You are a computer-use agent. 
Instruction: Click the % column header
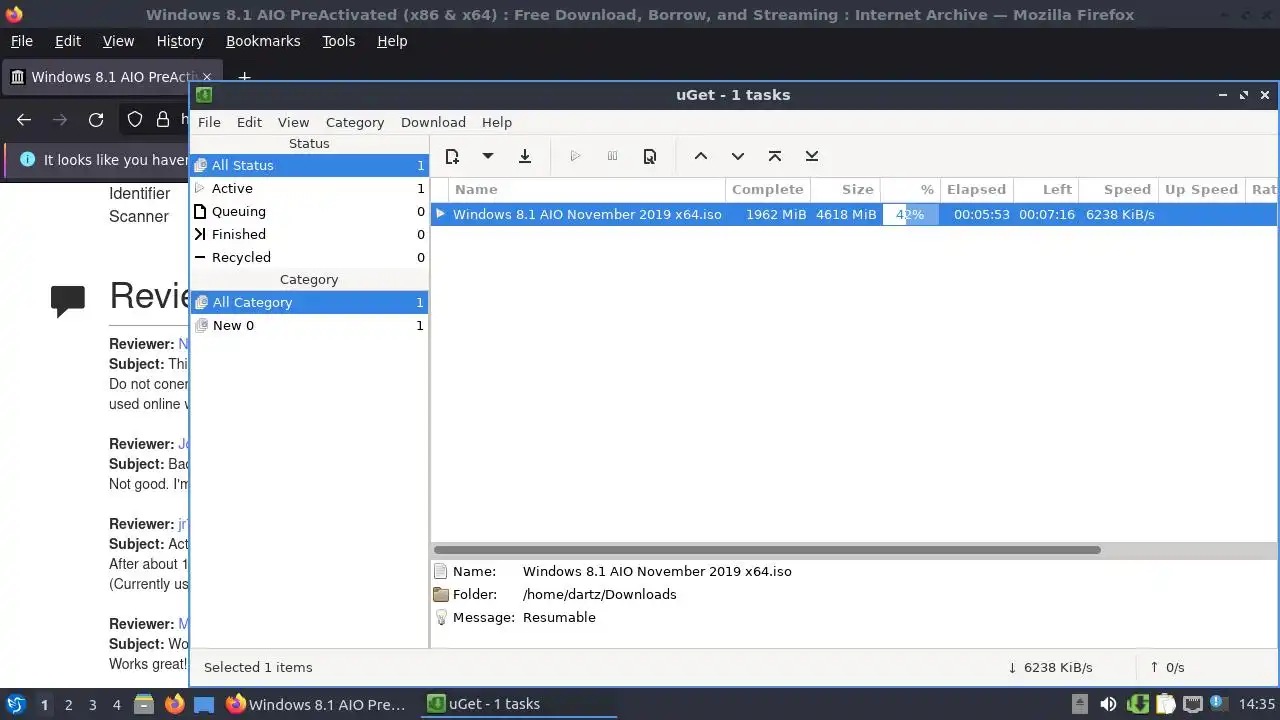click(x=911, y=189)
